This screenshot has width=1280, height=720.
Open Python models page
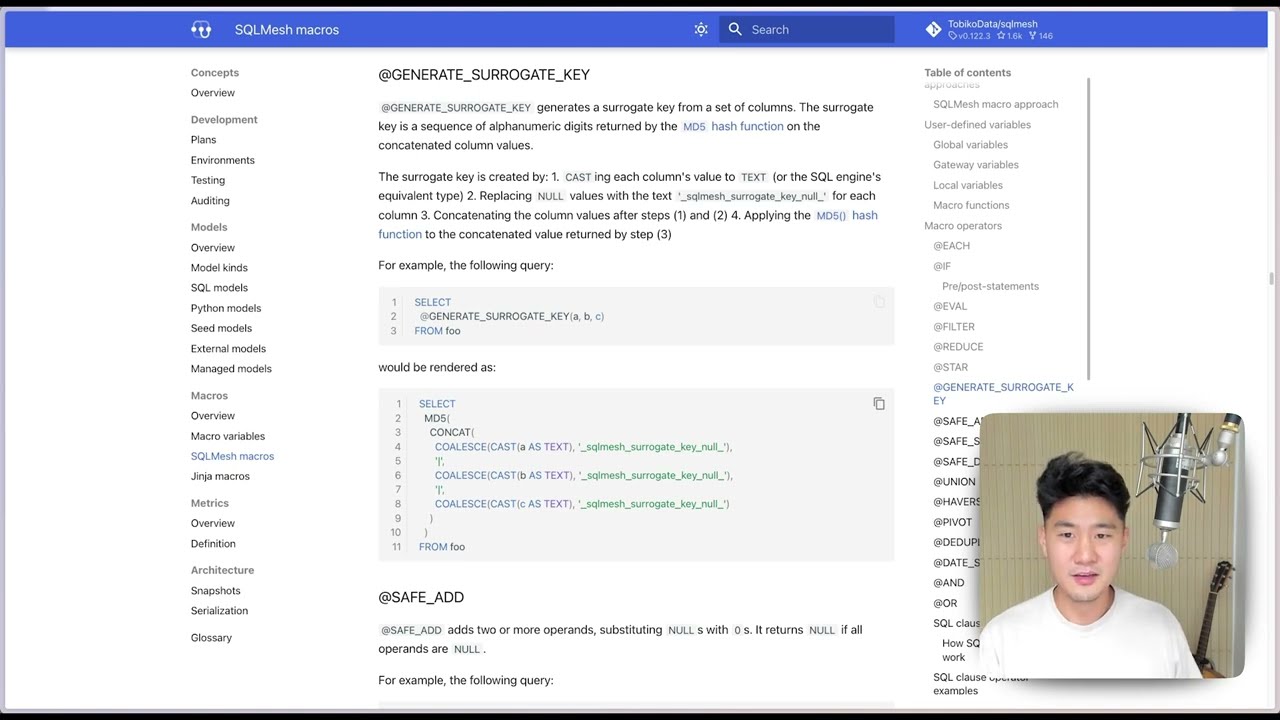[x=226, y=308]
